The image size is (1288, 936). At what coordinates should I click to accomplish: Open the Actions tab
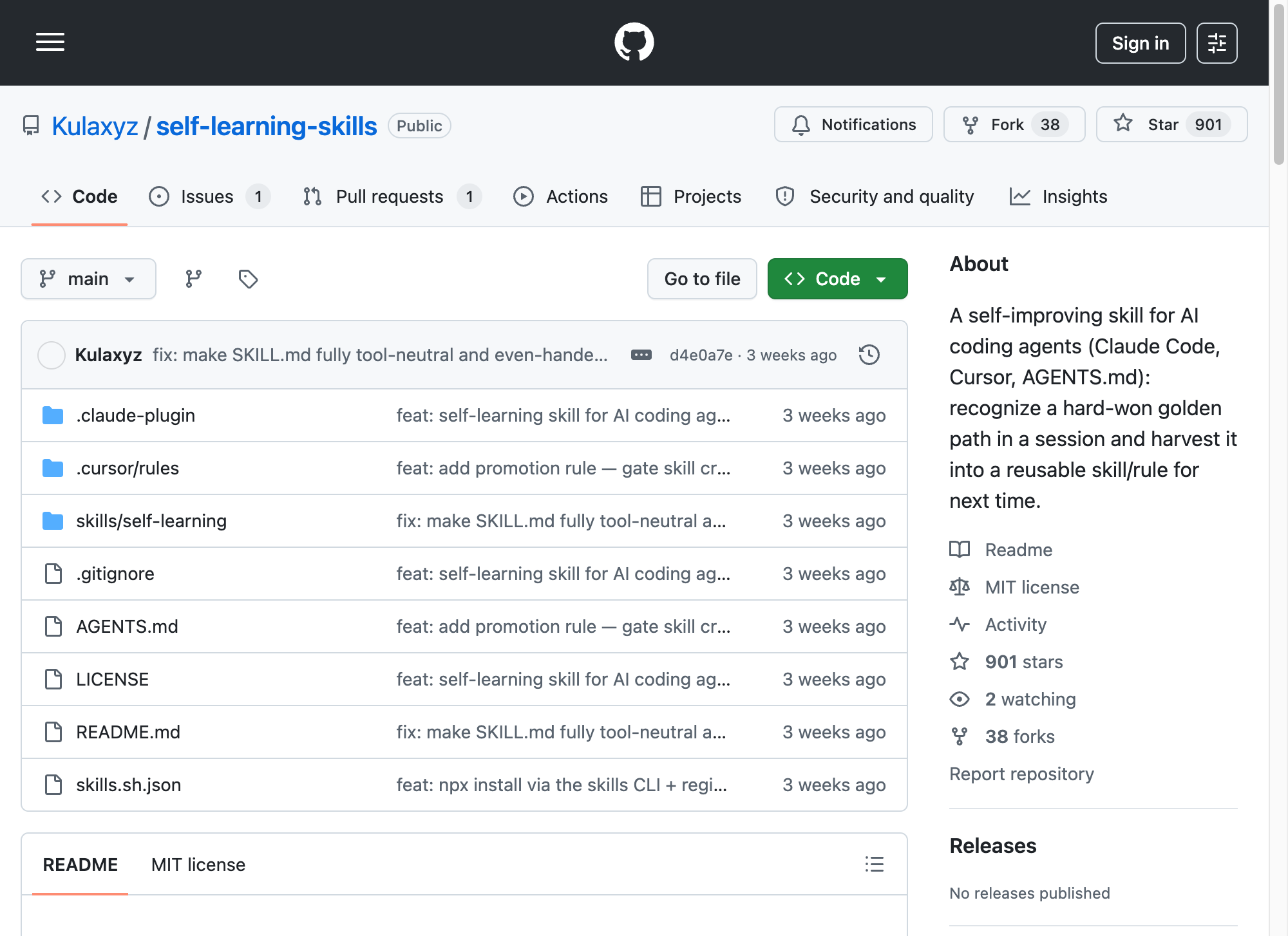pos(560,196)
